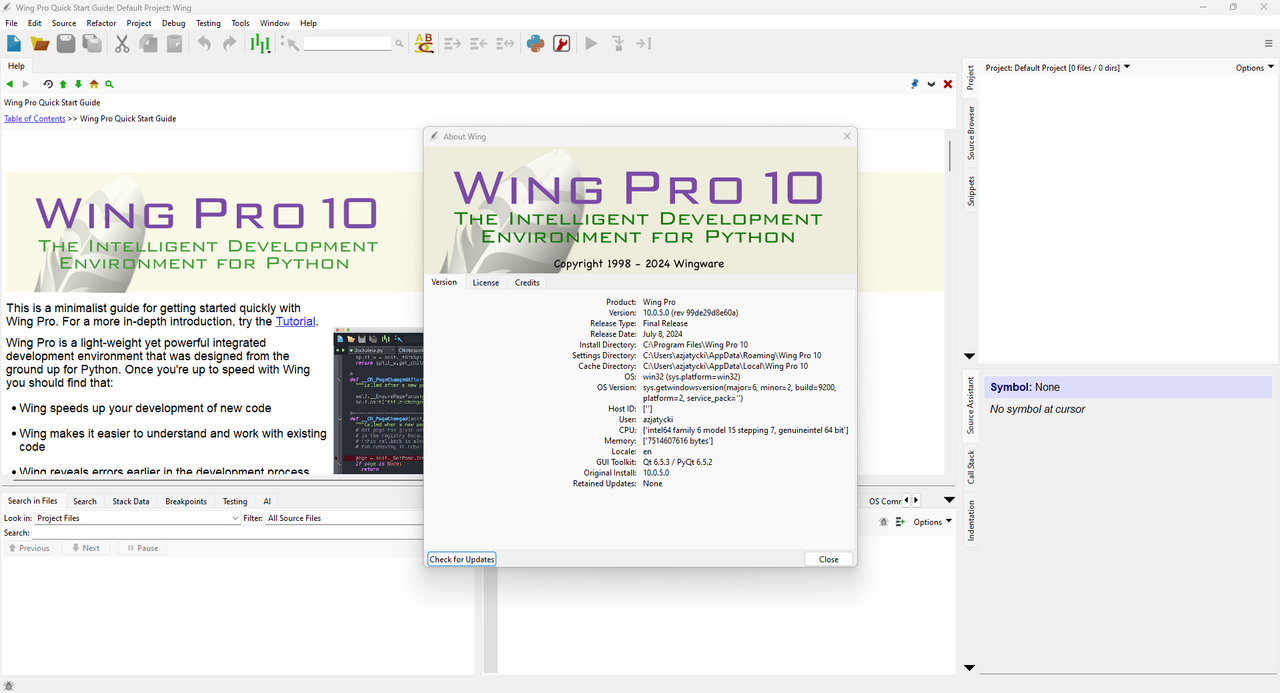The image size is (1280, 693).
Task: Open the red wrench preferences icon
Action: point(562,43)
